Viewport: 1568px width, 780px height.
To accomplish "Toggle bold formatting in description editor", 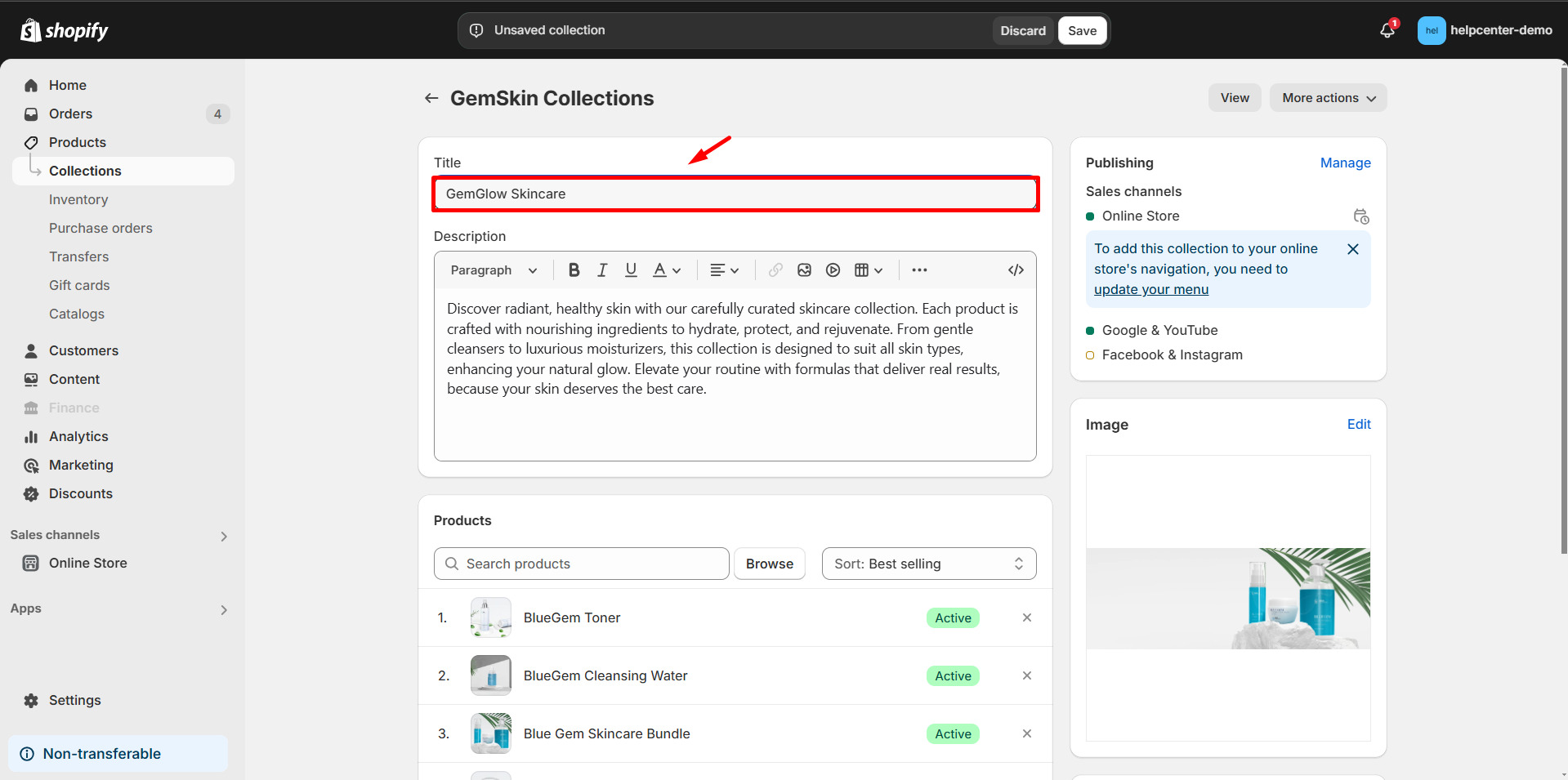I will coord(574,270).
